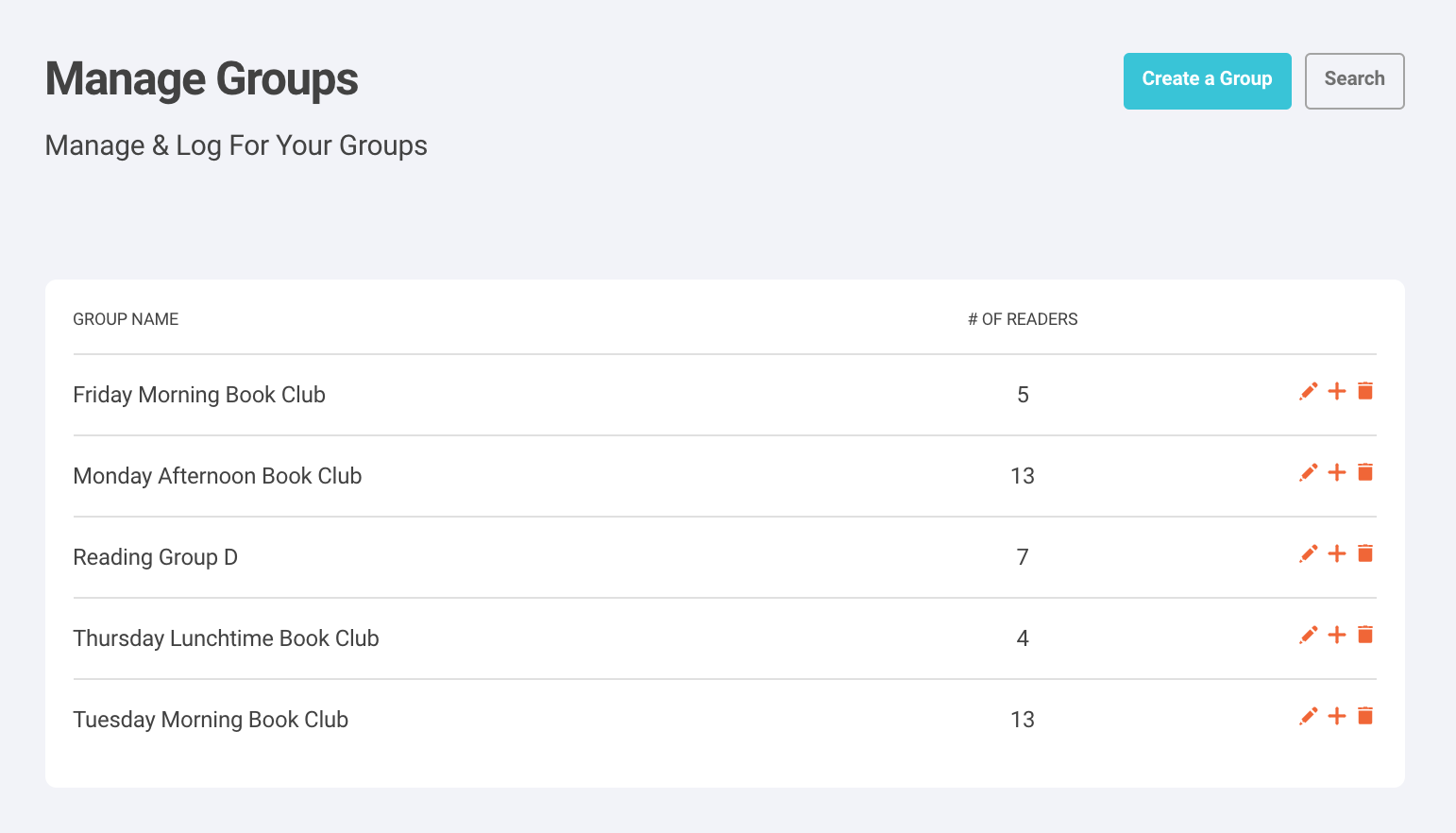Image resolution: width=1456 pixels, height=833 pixels.
Task: Open the Search button
Action: click(x=1354, y=81)
